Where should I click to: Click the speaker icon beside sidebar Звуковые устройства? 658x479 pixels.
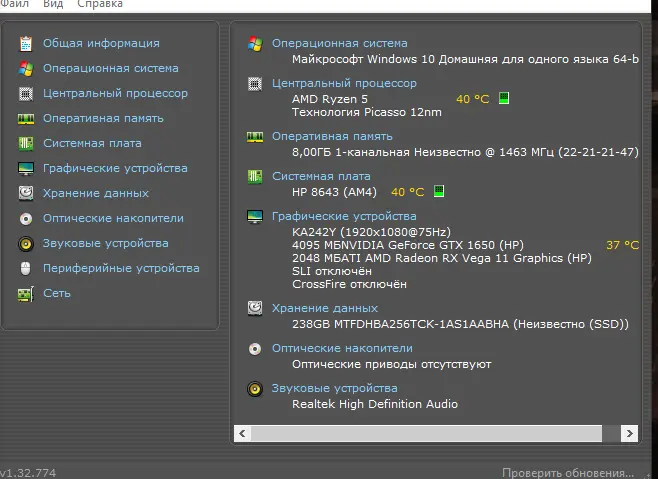pyautogui.click(x=26, y=244)
